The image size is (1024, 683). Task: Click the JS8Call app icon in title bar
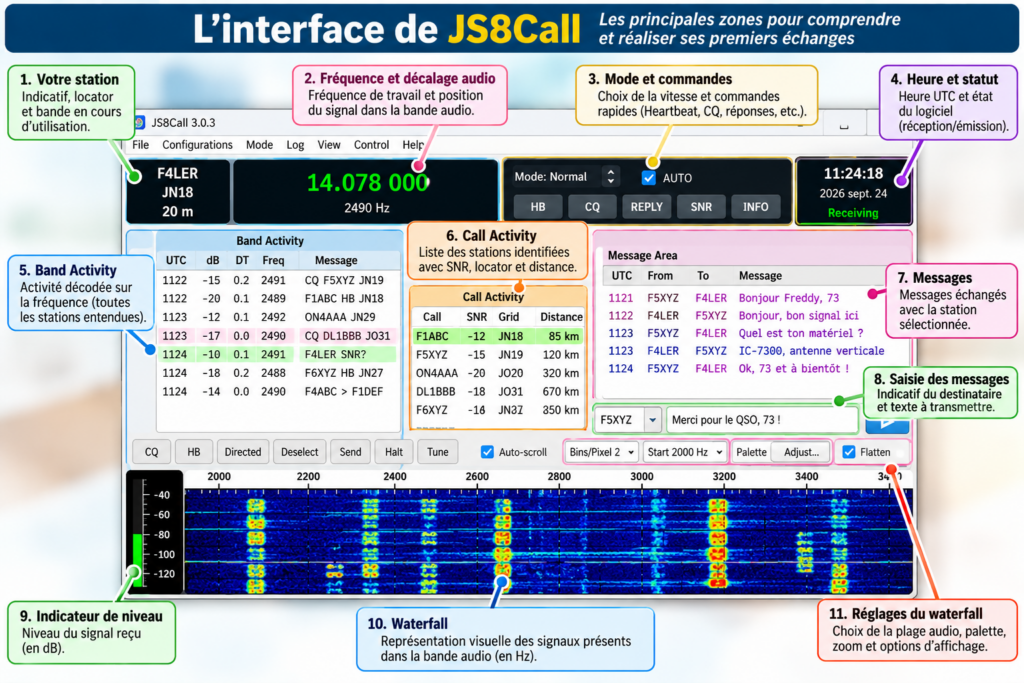(x=139, y=122)
